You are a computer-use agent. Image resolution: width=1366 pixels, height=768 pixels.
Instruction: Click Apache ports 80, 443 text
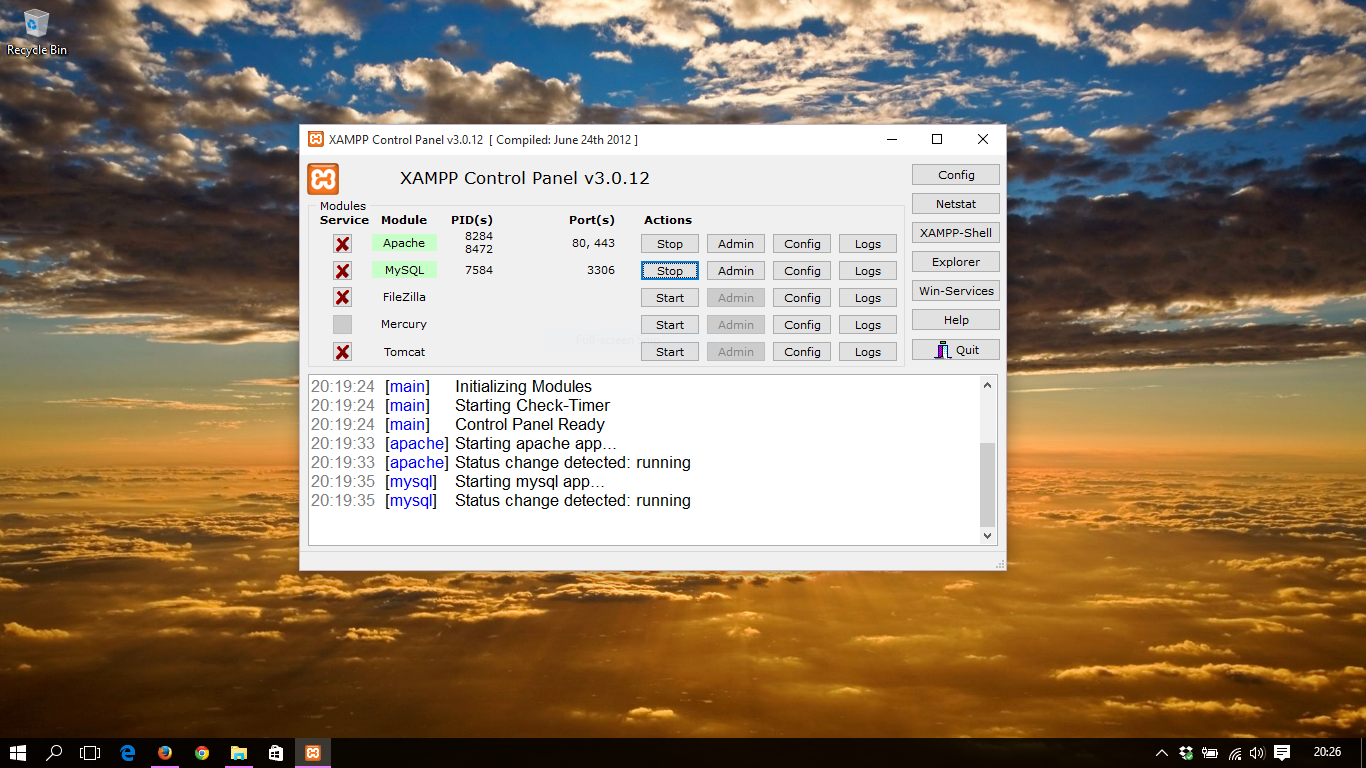point(593,243)
